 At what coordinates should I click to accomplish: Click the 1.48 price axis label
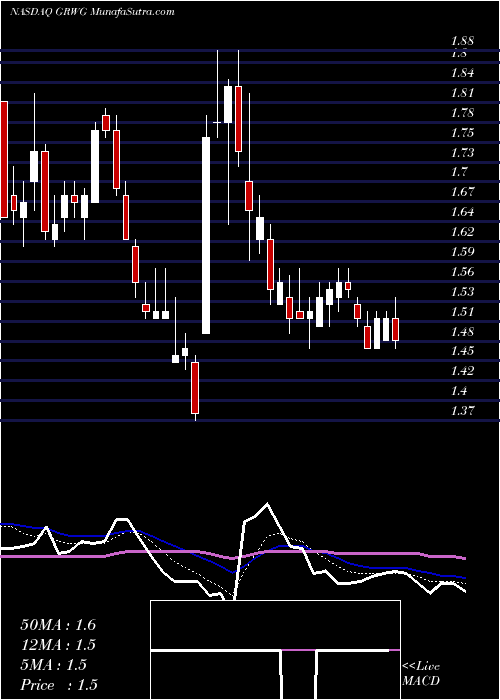[x=462, y=332]
